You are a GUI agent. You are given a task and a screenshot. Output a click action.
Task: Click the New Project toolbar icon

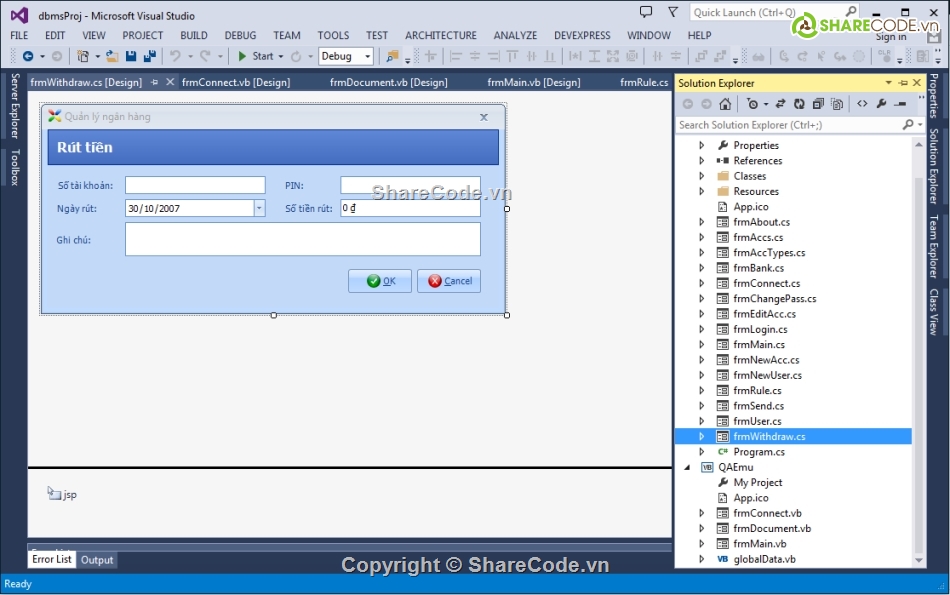pos(82,56)
